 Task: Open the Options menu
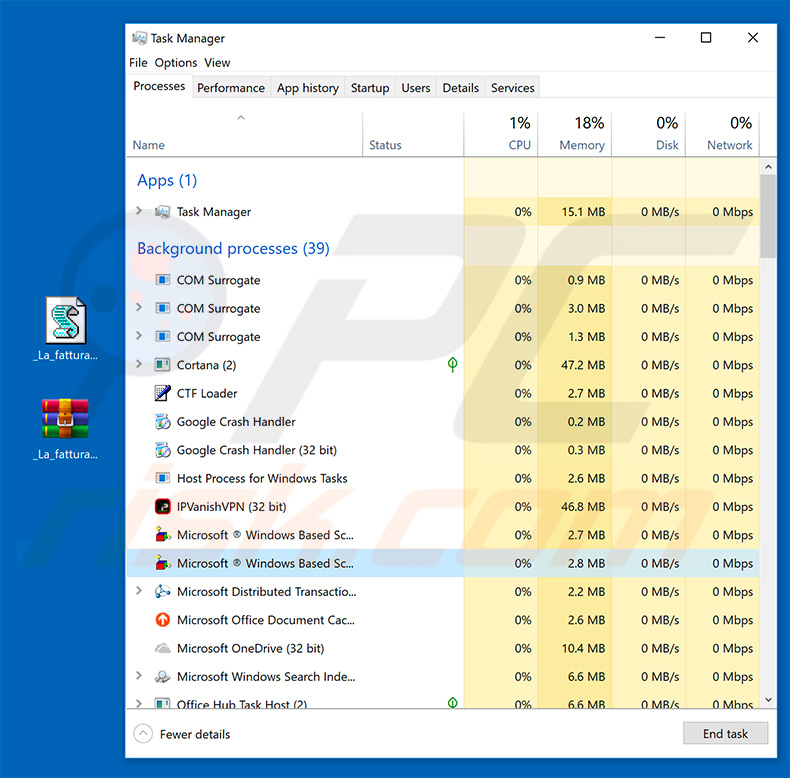click(176, 62)
